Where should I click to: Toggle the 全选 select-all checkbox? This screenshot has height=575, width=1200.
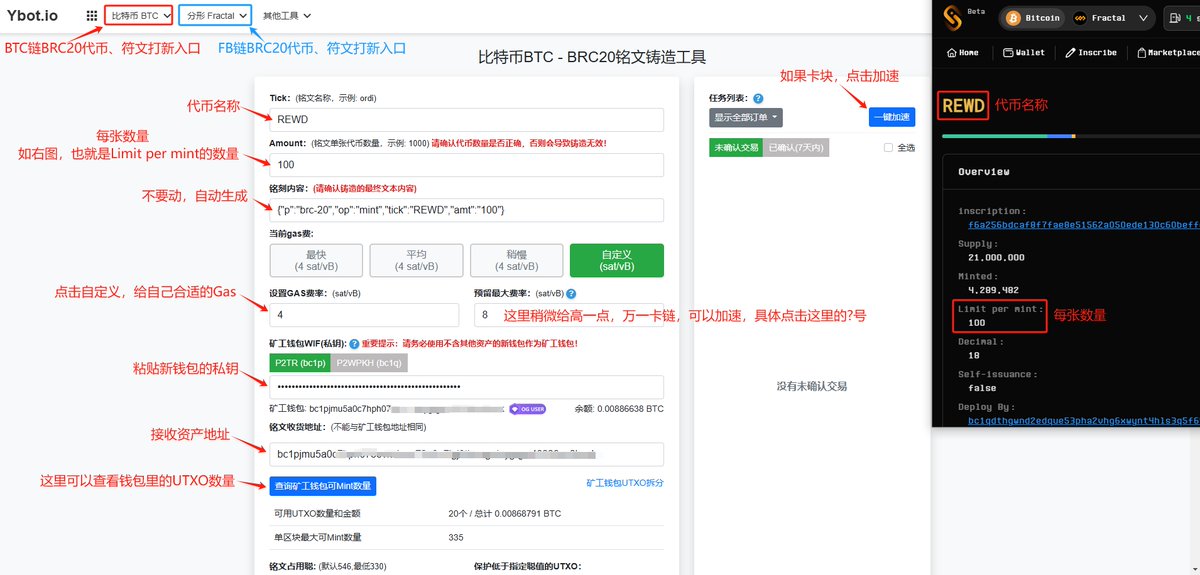coord(889,148)
